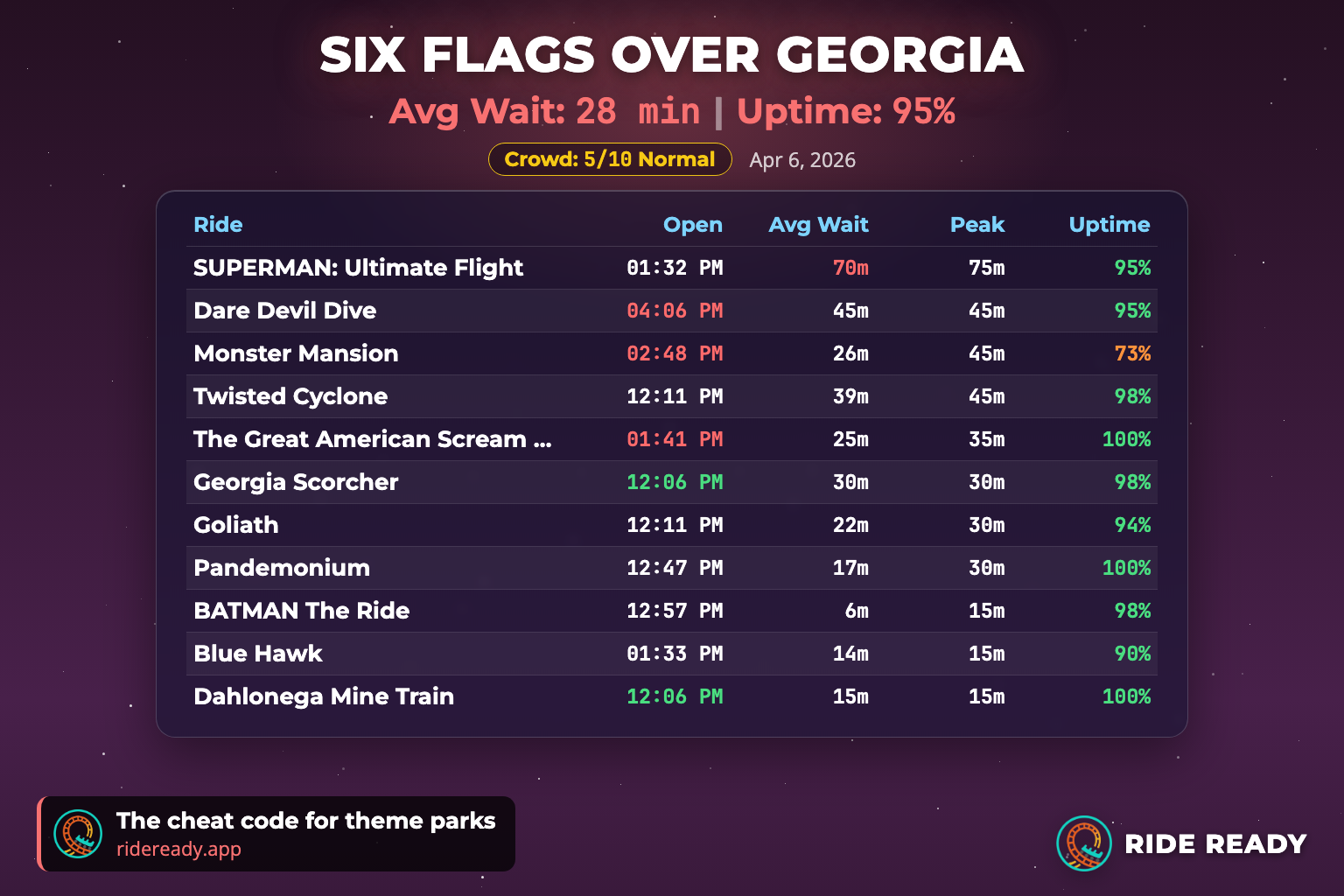Click the "25m" average wait value
This screenshot has height=896, width=1344.
click(x=850, y=439)
